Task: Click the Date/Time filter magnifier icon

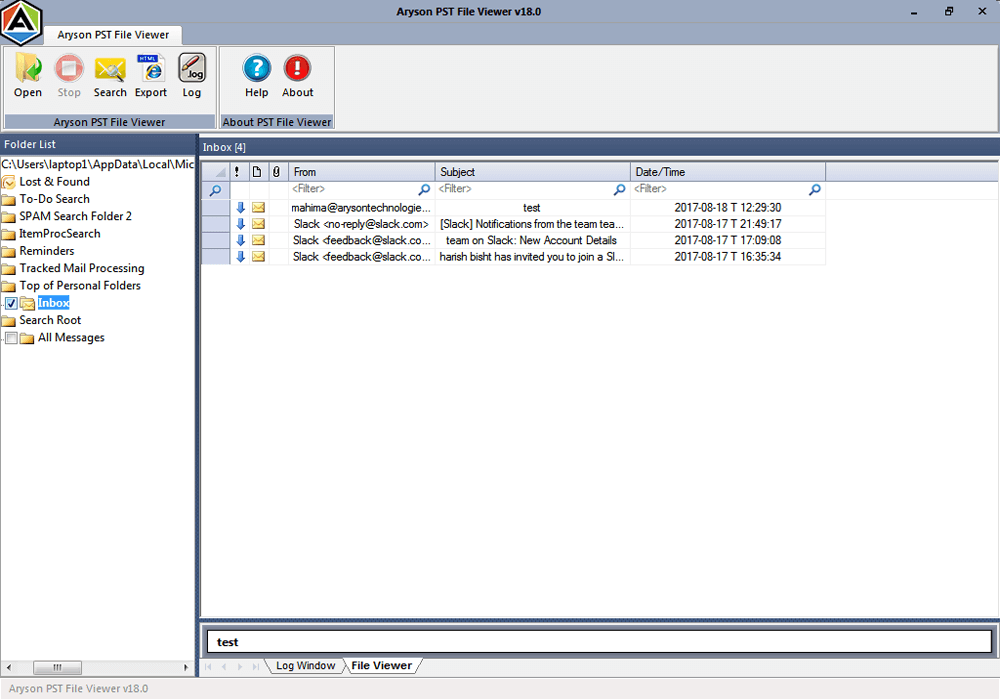Action: [x=814, y=189]
